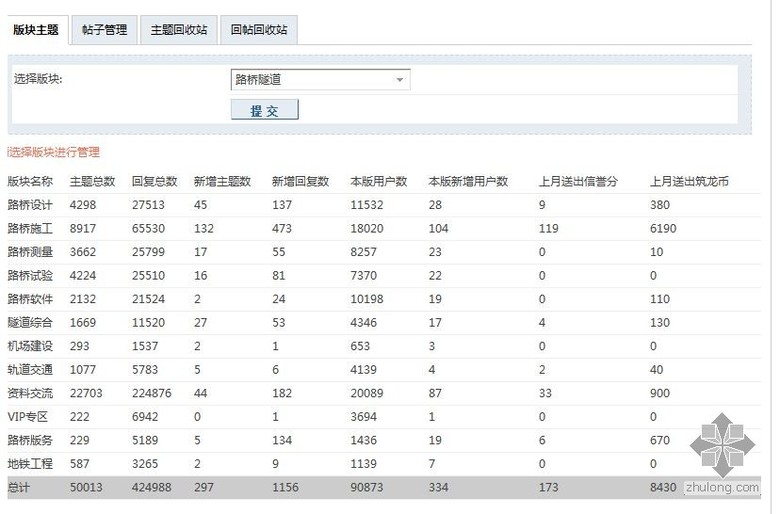Image resolution: width=780 pixels, height=514 pixels.
Task: Select the 路桥设计 board row
Action: [x=30, y=205]
